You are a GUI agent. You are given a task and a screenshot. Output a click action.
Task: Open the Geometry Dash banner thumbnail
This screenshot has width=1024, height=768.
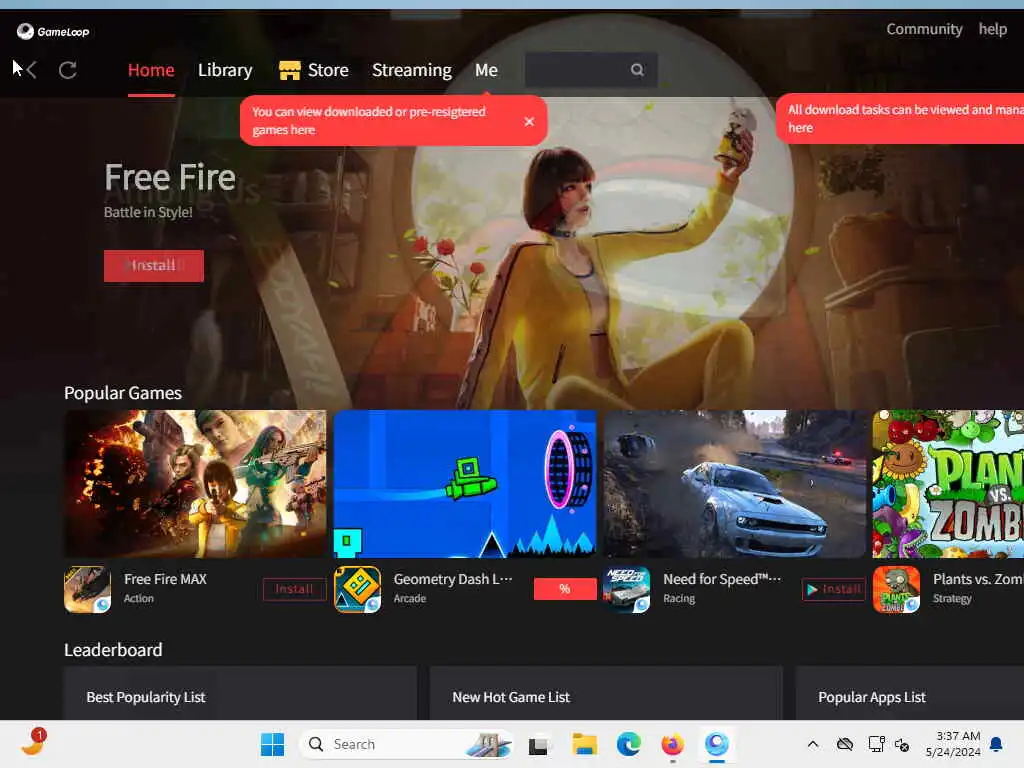click(x=465, y=484)
